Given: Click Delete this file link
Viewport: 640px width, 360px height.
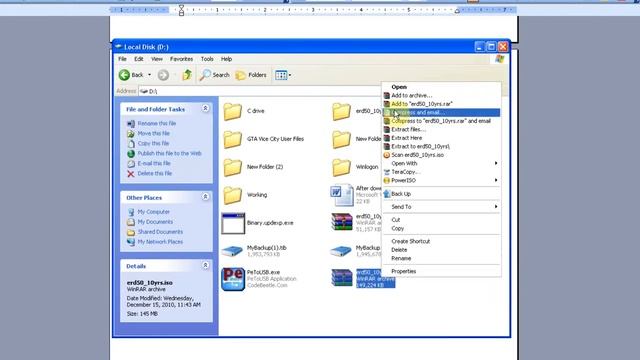Looking at the screenshot, I should tap(155, 173).
